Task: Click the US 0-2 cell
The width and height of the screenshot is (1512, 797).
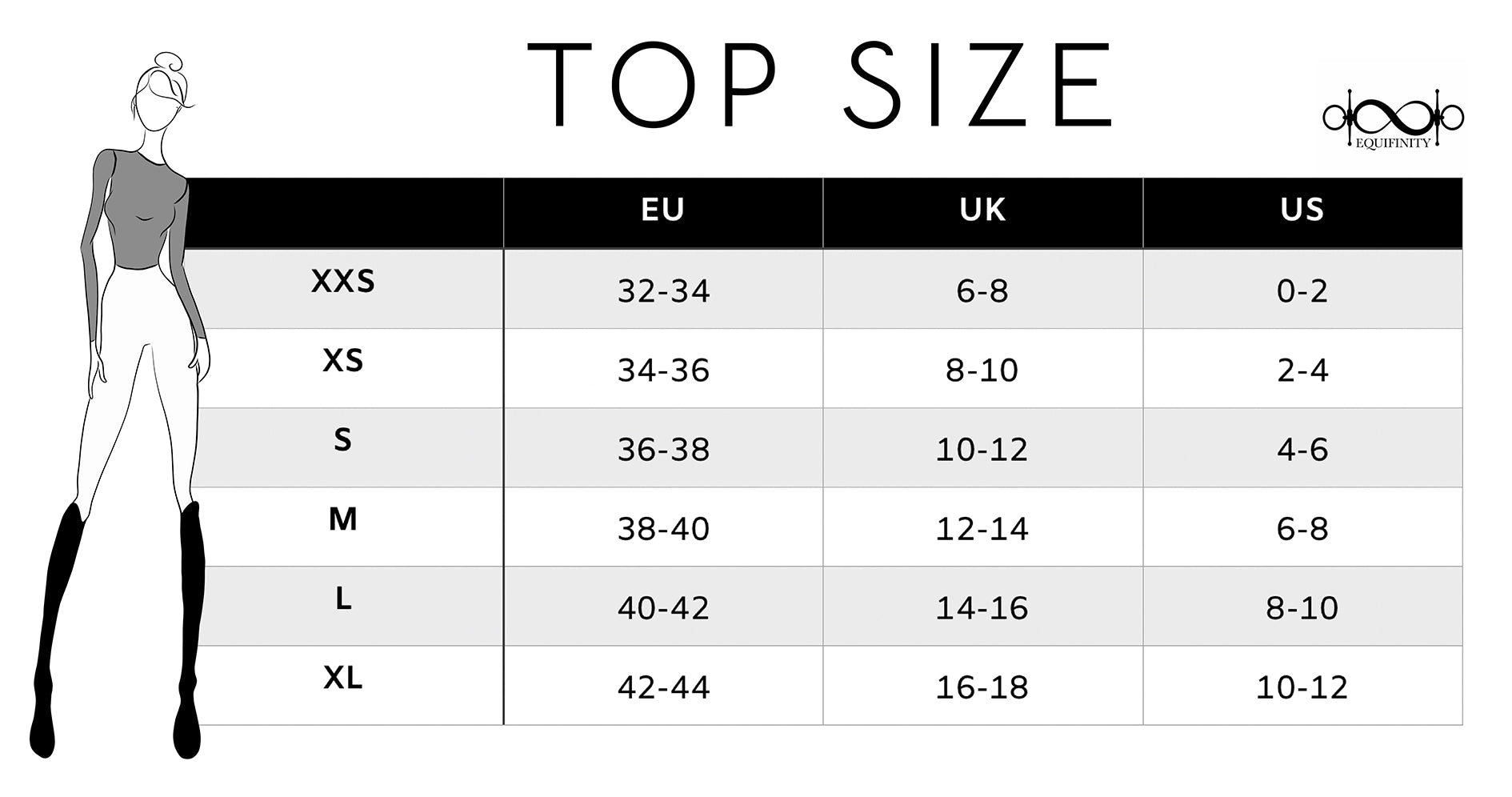Action: [1302, 290]
